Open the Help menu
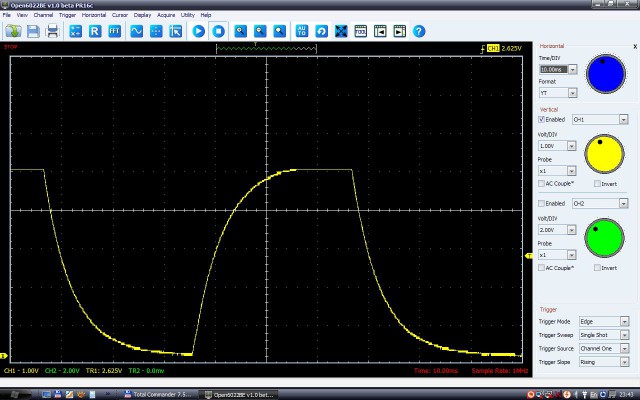The image size is (640, 400). 206,15
